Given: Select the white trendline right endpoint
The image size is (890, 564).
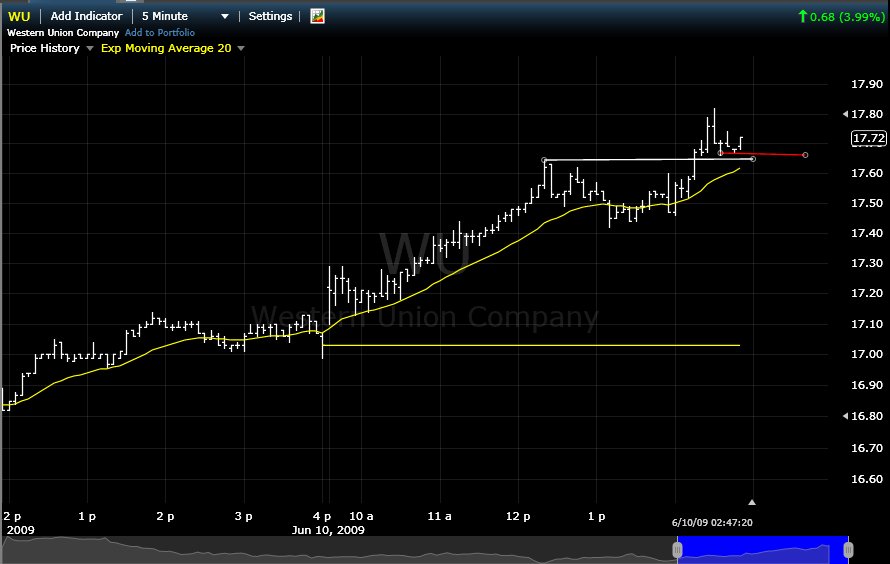Looking at the screenshot, I should (753, 159).
